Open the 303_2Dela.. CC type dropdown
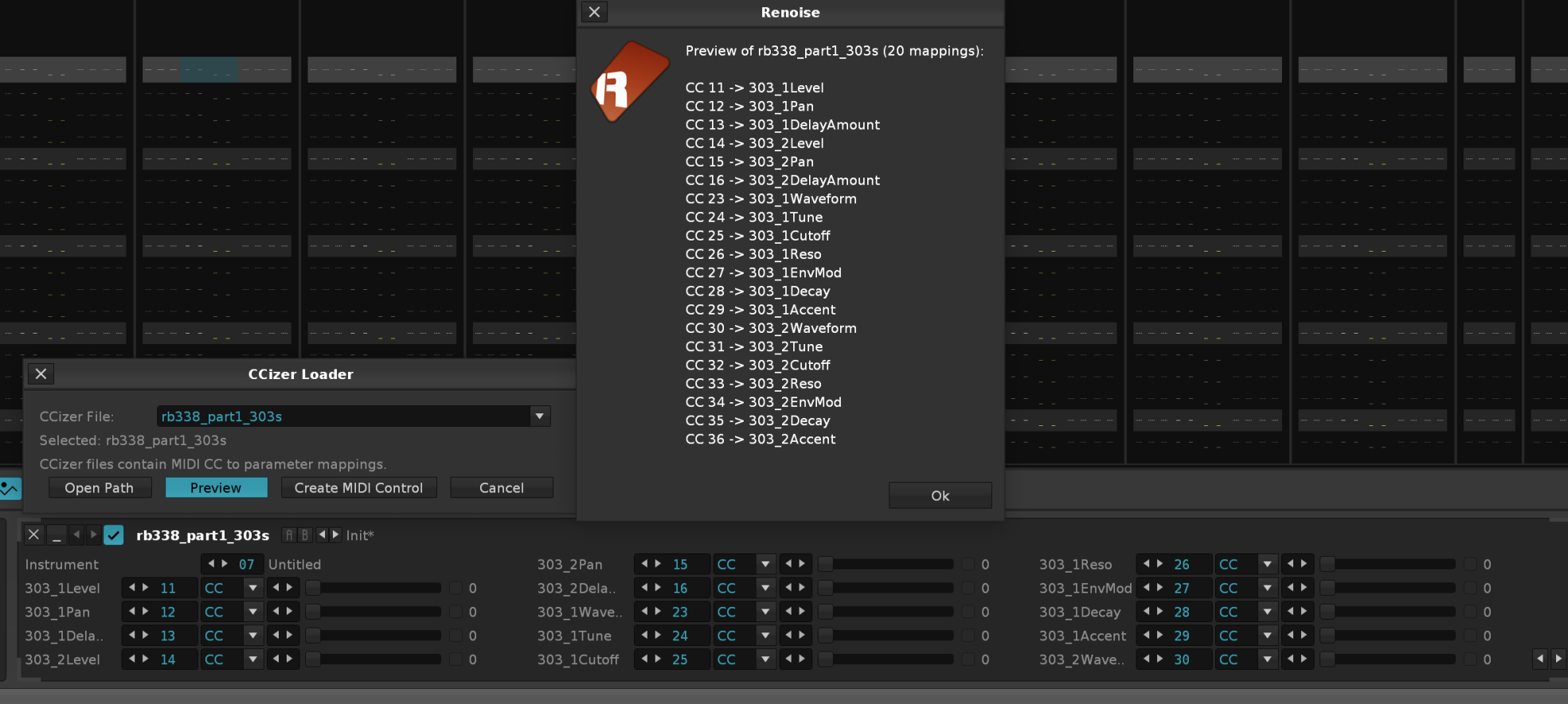 pos(765,588)
